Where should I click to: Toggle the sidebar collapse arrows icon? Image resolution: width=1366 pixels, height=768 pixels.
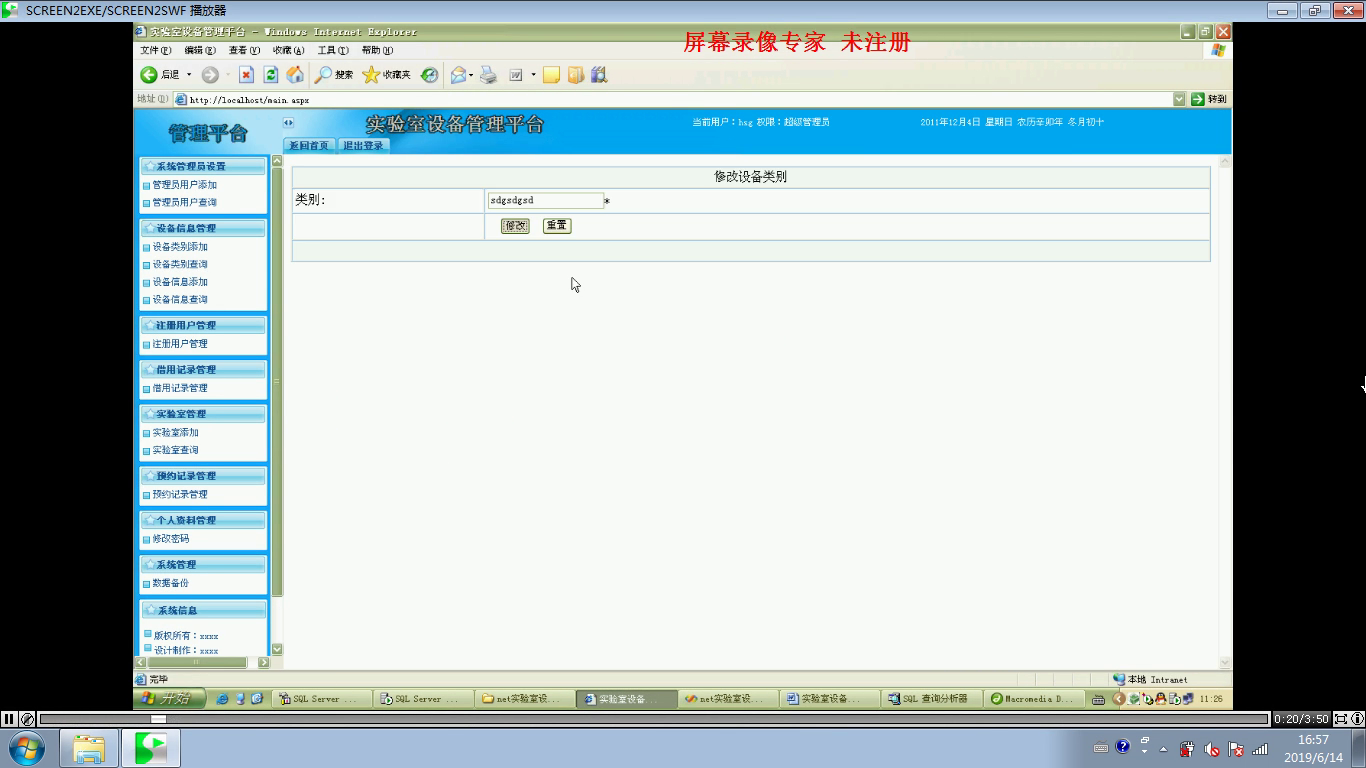[x=288, y=123]
